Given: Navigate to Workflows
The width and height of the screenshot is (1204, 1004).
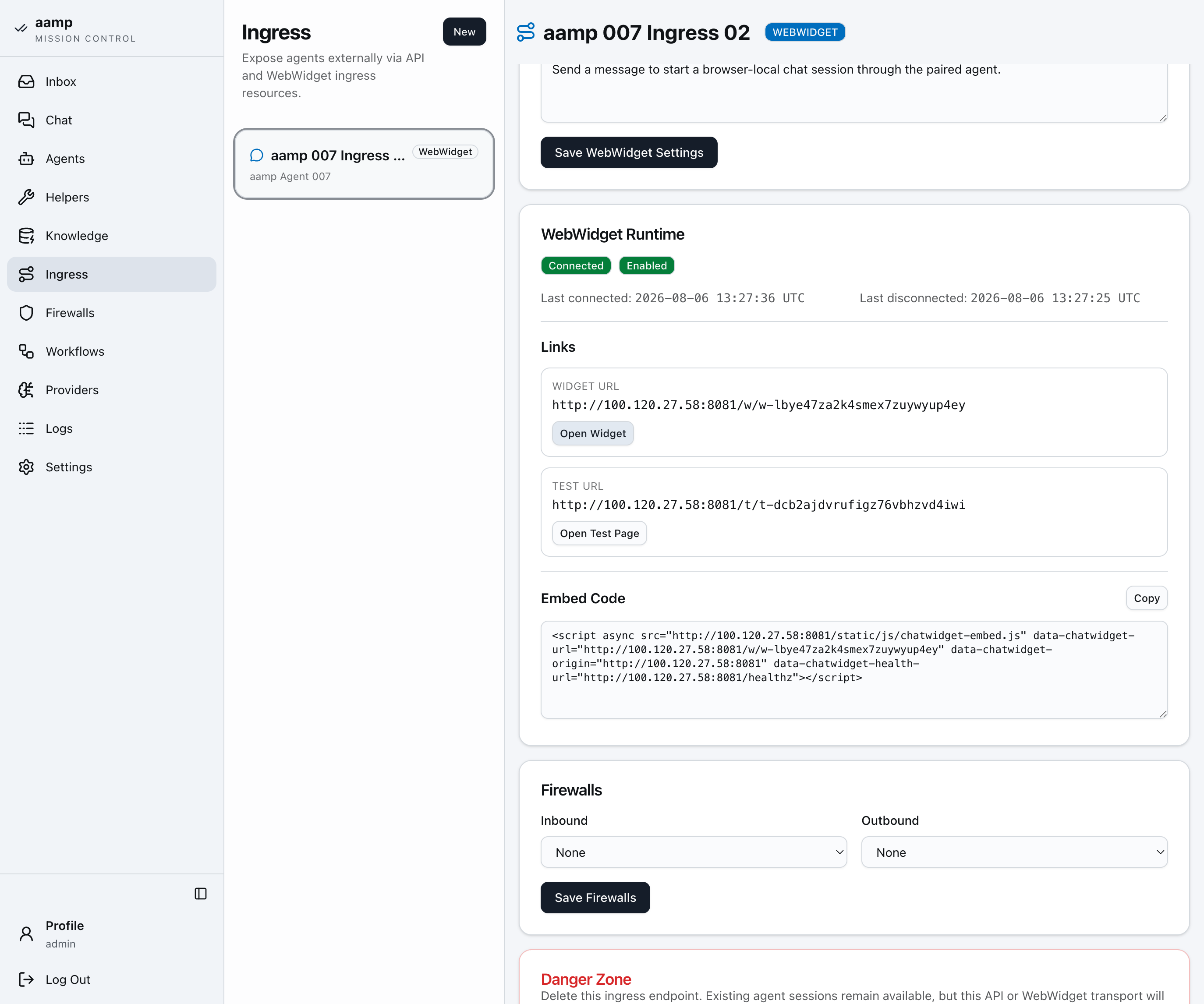Looking at the screenshot, I should click(x=112, y=351).
